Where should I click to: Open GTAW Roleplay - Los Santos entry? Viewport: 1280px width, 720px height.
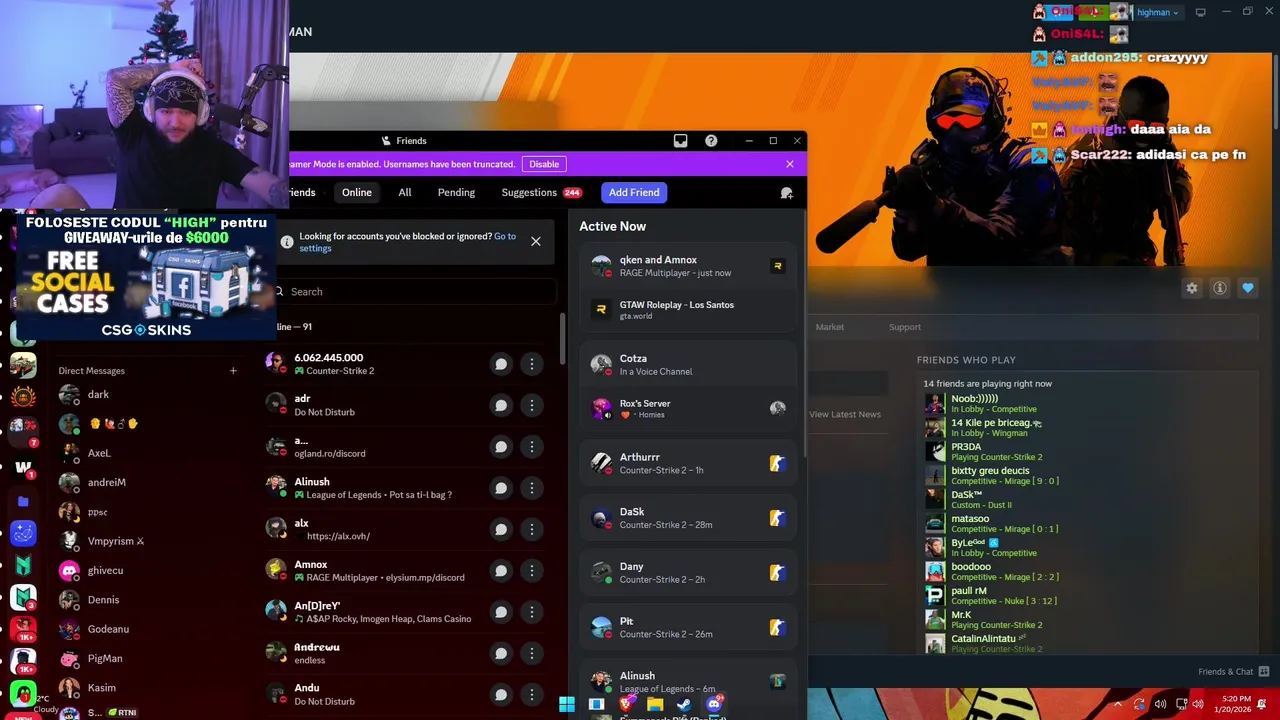688,310
